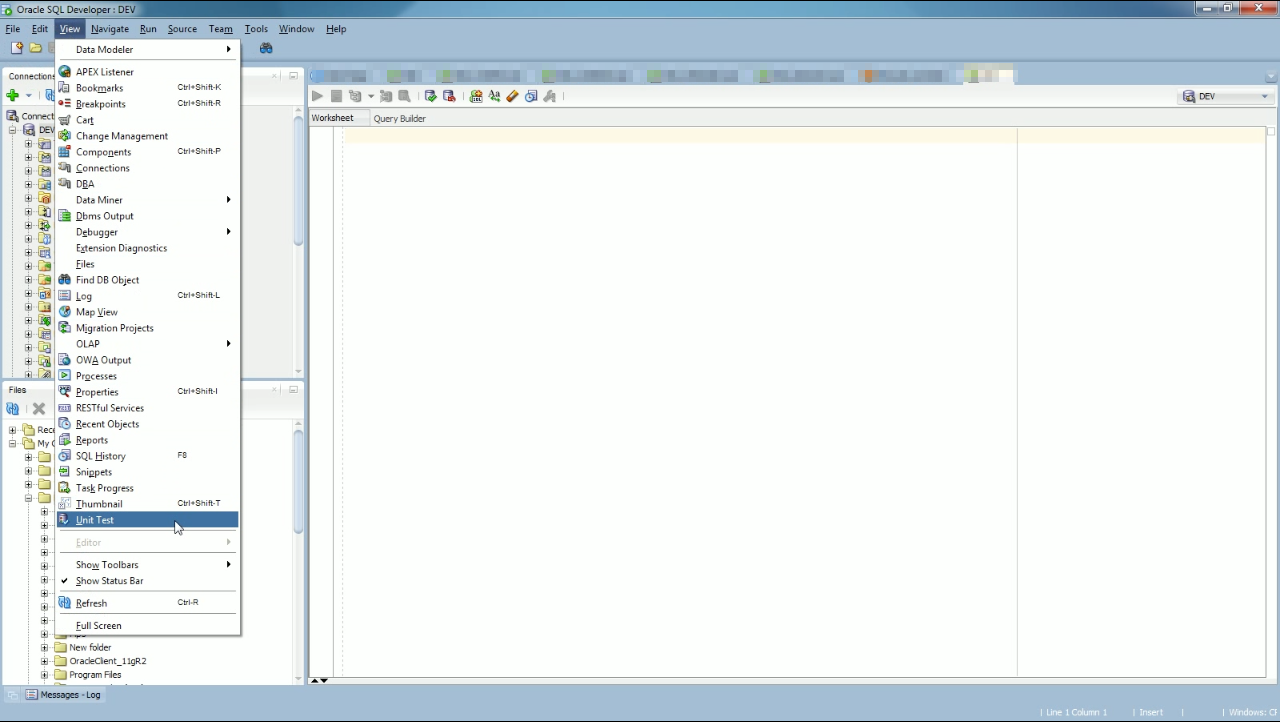
Task: Expand the Show Toolbars submenu
Action: click(x=148, y=565)
